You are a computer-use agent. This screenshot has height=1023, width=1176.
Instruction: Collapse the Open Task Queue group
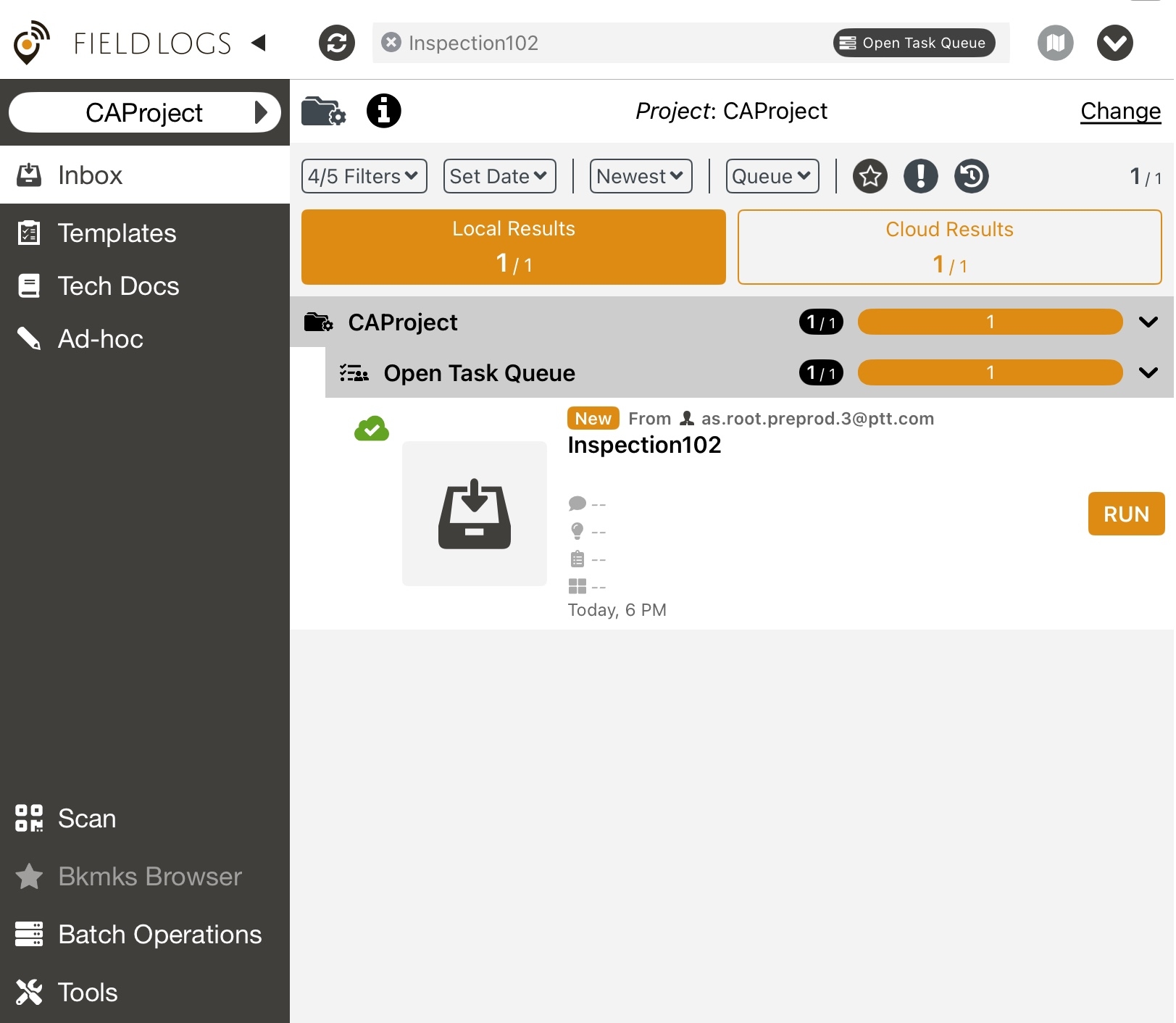click(x=1148, y=372)
